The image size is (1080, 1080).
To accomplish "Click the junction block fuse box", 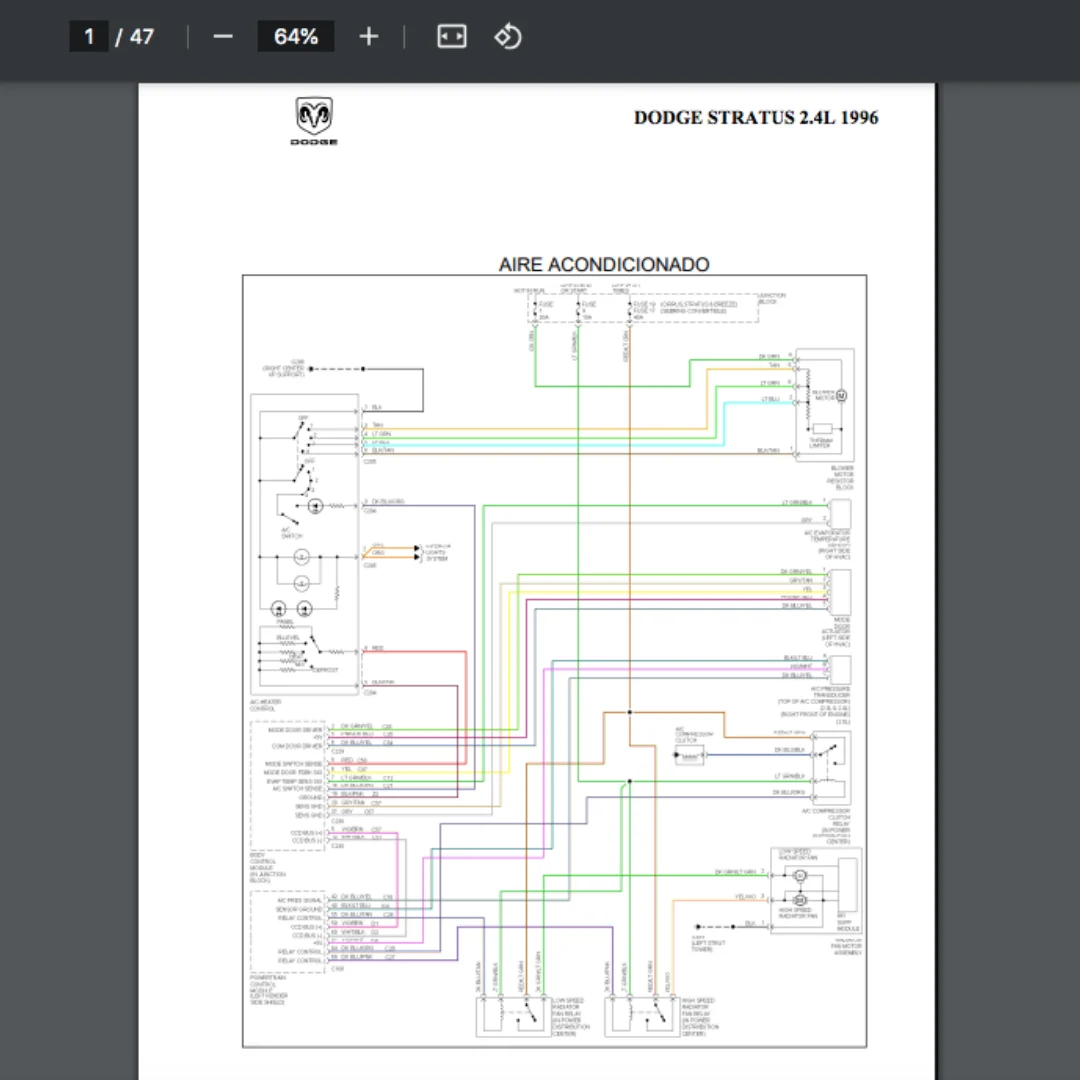I will click(642, 308).
